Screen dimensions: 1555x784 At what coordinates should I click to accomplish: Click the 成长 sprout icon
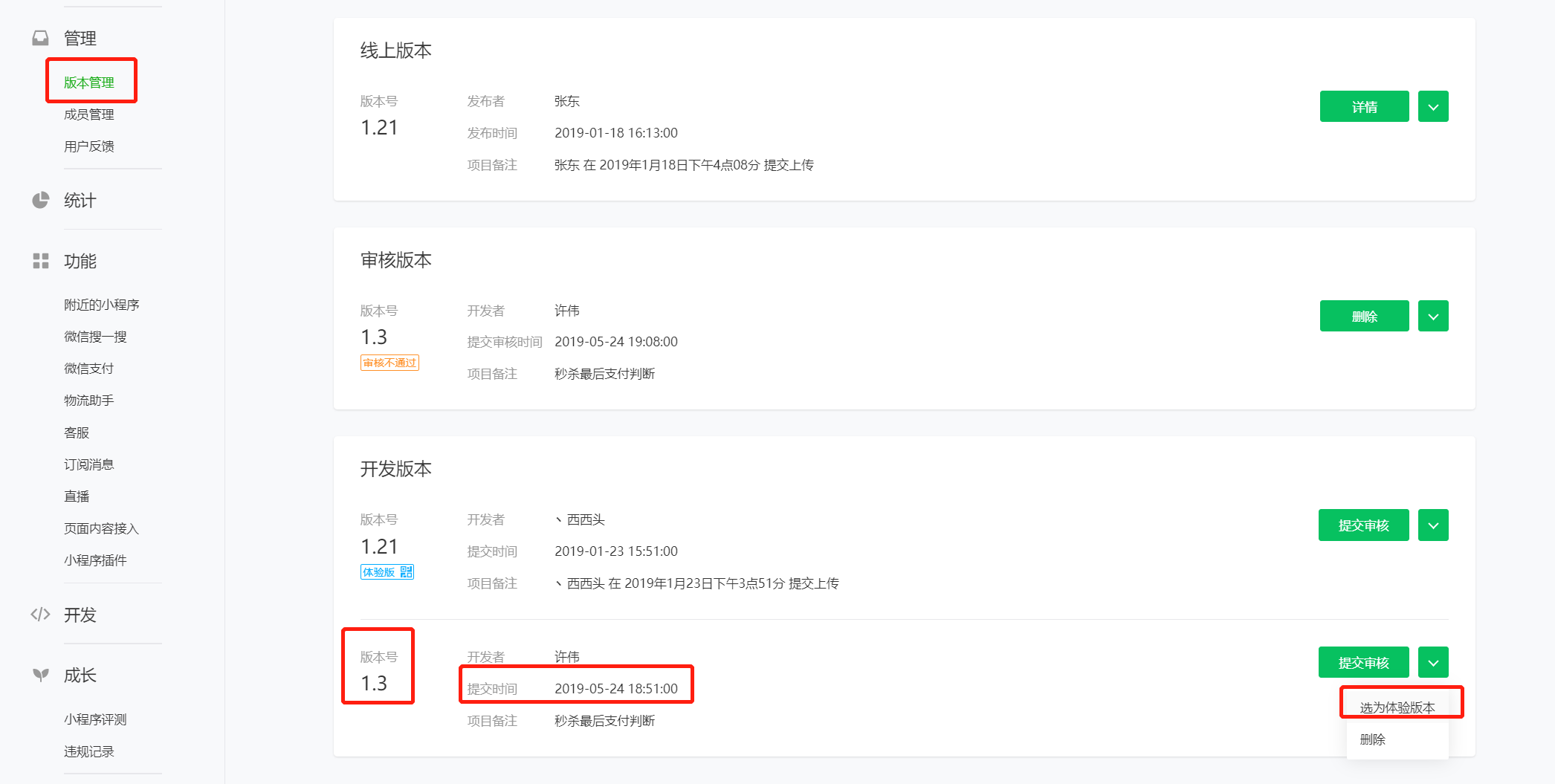click(40, 675)
